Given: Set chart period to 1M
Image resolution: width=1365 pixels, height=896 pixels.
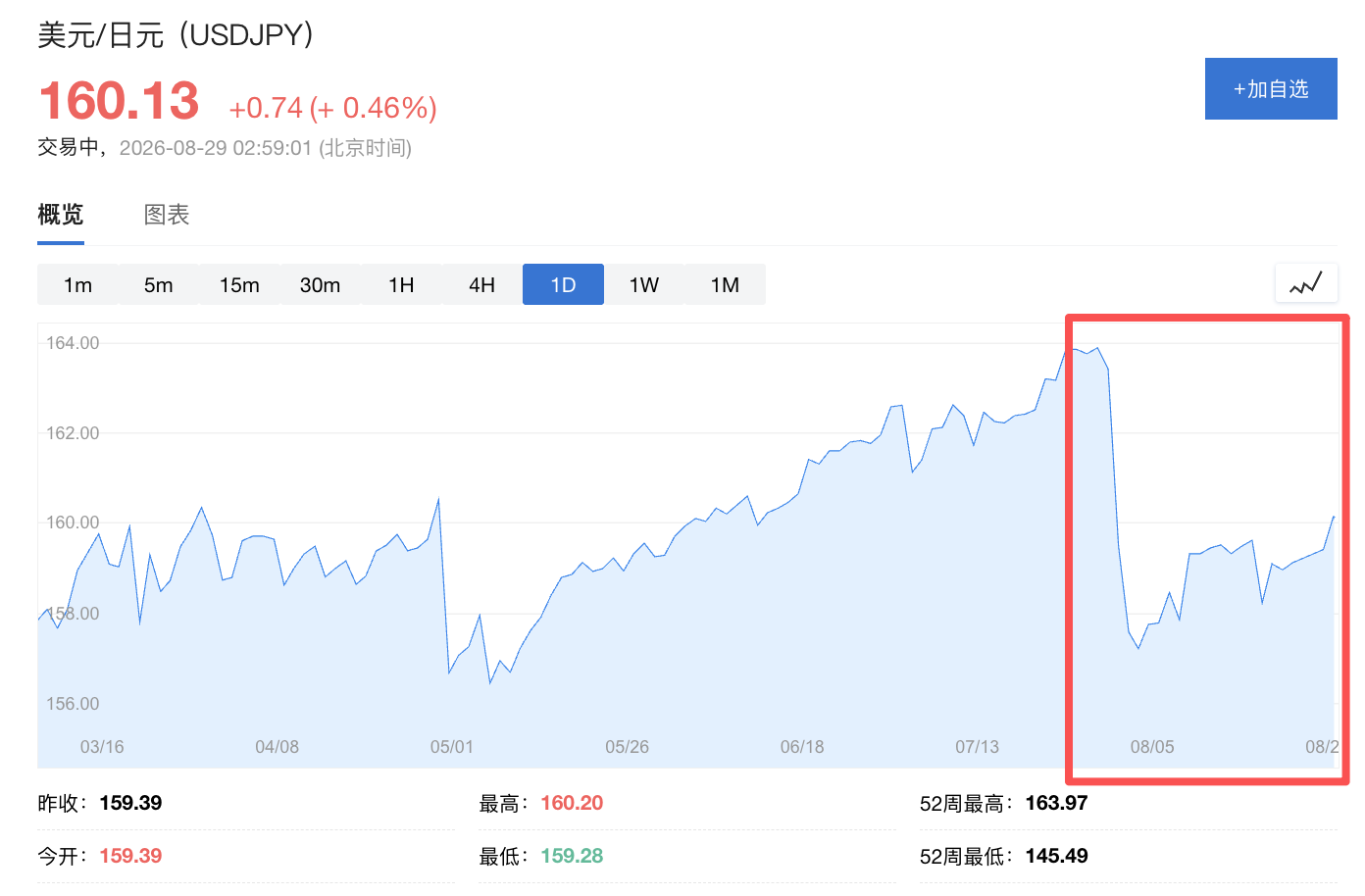Looking at the screenshot, I should click(725, 284).
